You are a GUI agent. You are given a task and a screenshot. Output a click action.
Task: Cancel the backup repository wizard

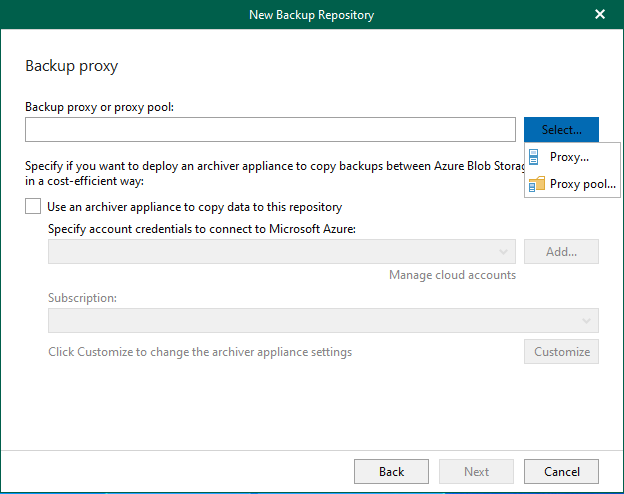tap(561, 471)
